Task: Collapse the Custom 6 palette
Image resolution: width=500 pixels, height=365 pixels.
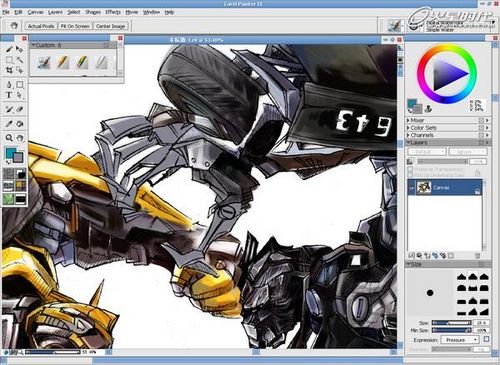Action: [33, 45]
